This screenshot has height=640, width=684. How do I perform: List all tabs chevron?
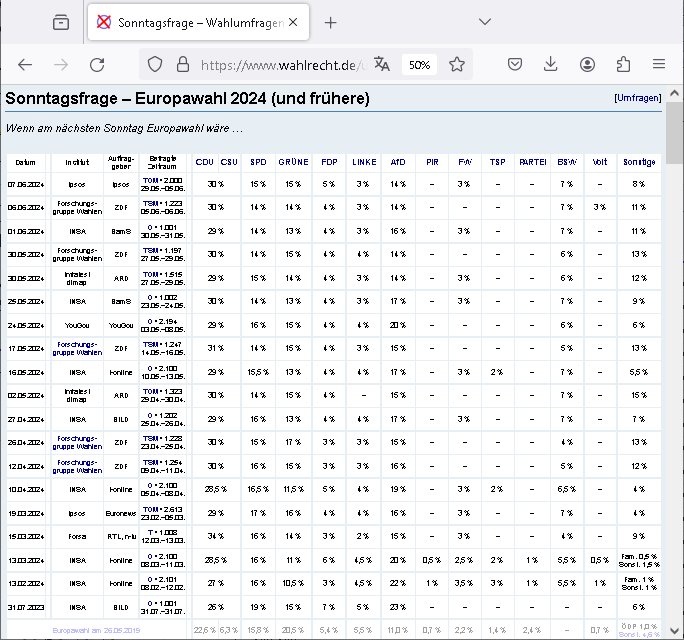click(x=485, y=22)
